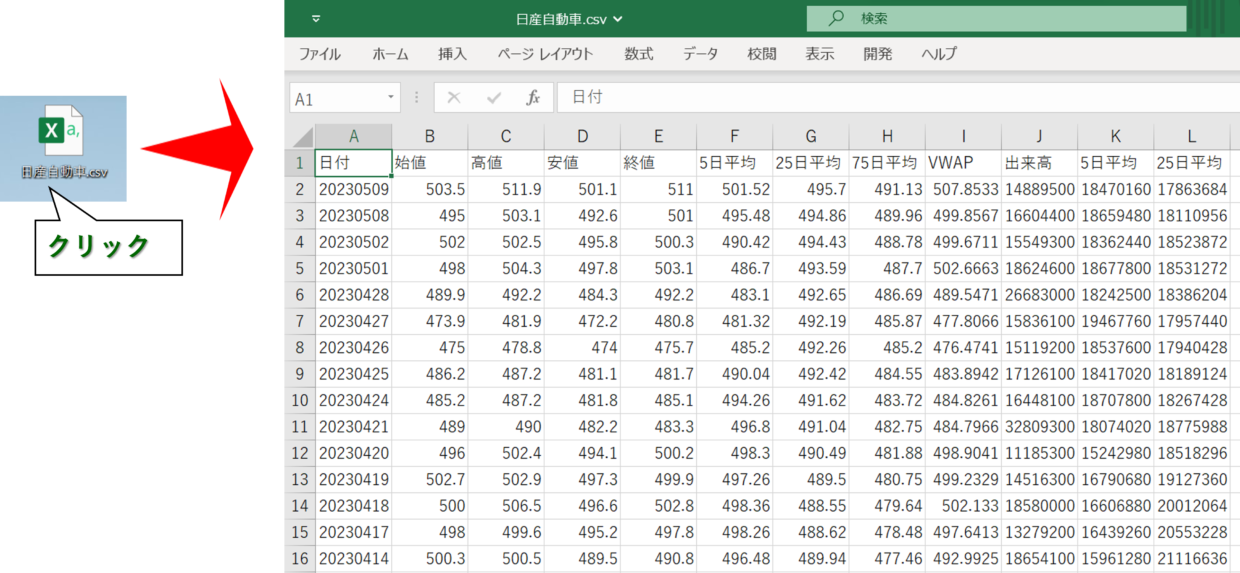
Task: Click the 出来高 header cell
Action: coord(1040,162)
